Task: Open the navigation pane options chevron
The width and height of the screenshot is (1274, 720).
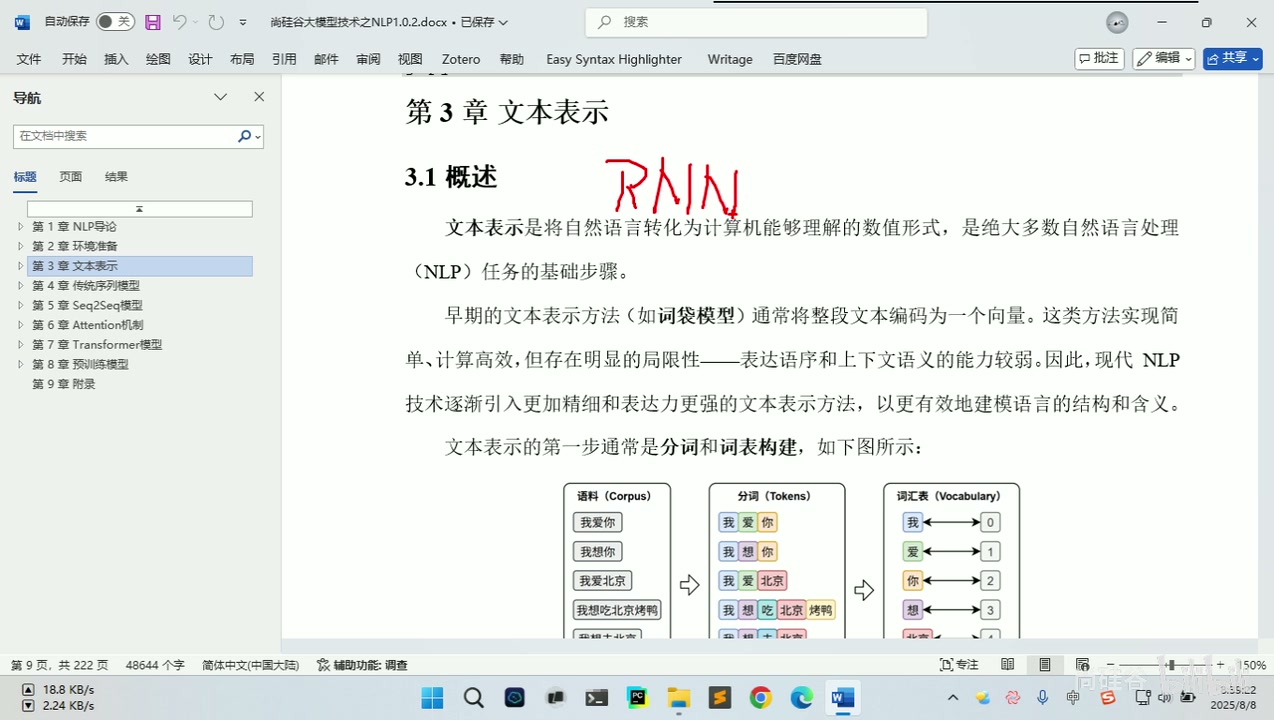Action: coord(221,97)
